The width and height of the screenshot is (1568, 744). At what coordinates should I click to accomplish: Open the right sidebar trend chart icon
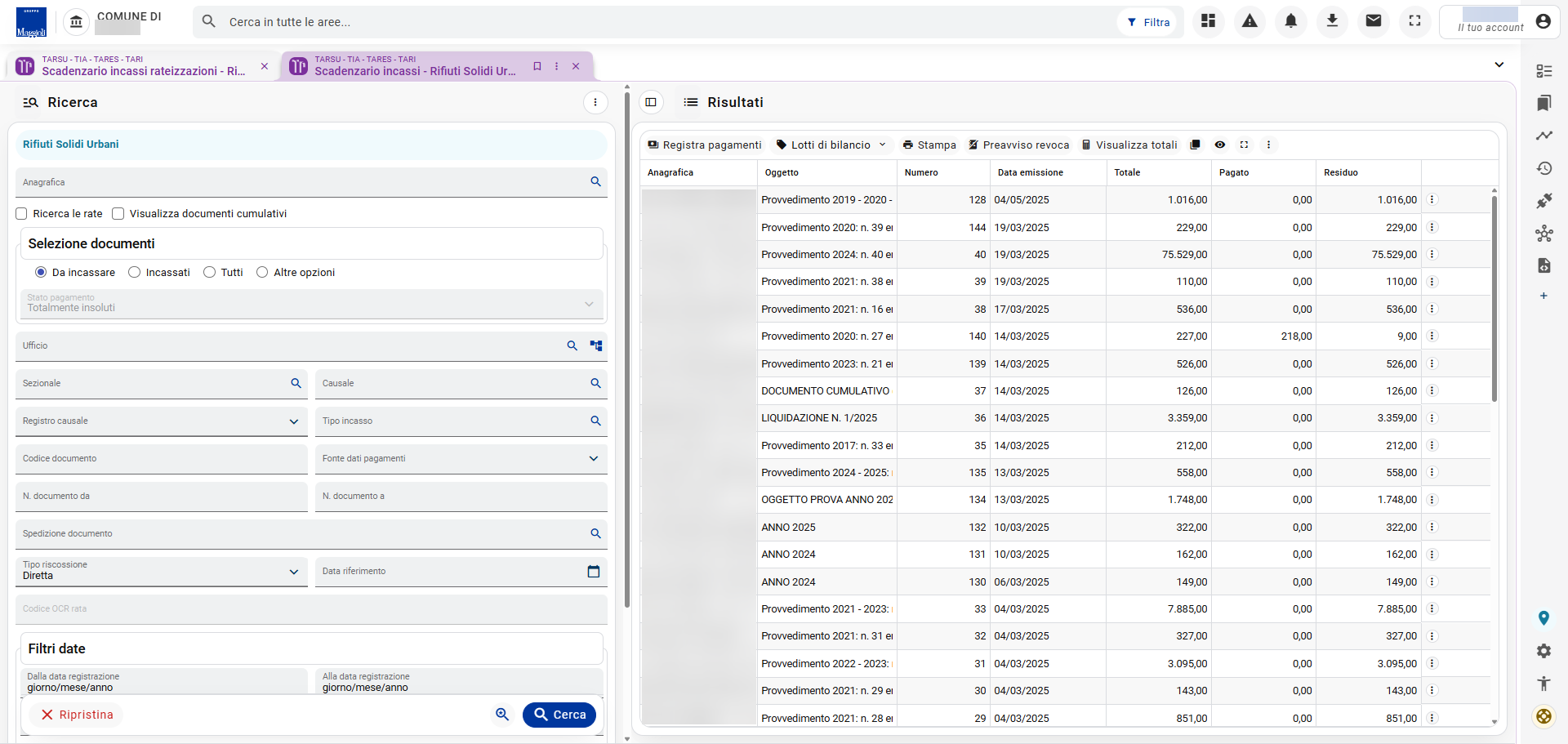tap(1543, 136)
